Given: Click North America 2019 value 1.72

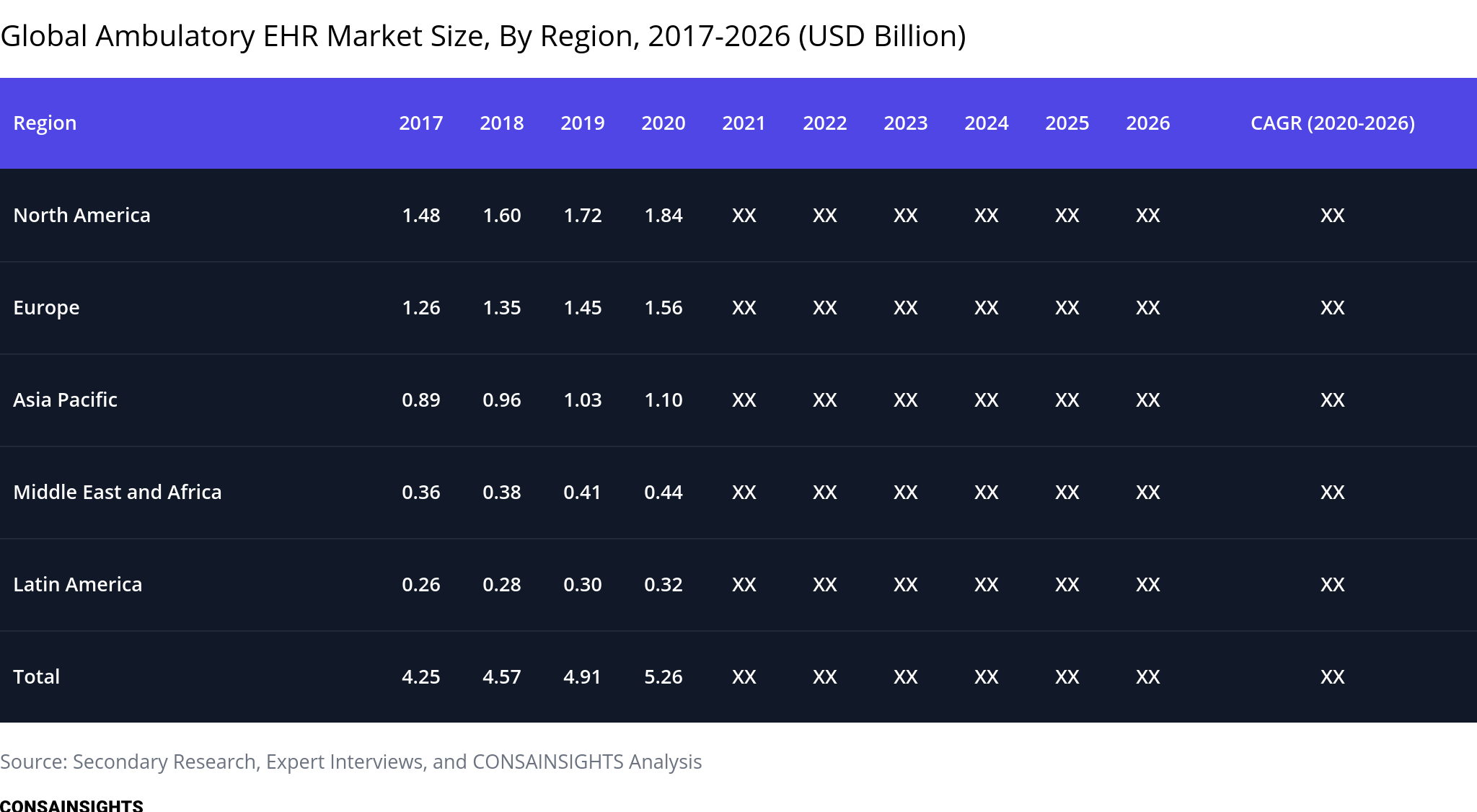Looking at the screenshot, I should (583, 215).
